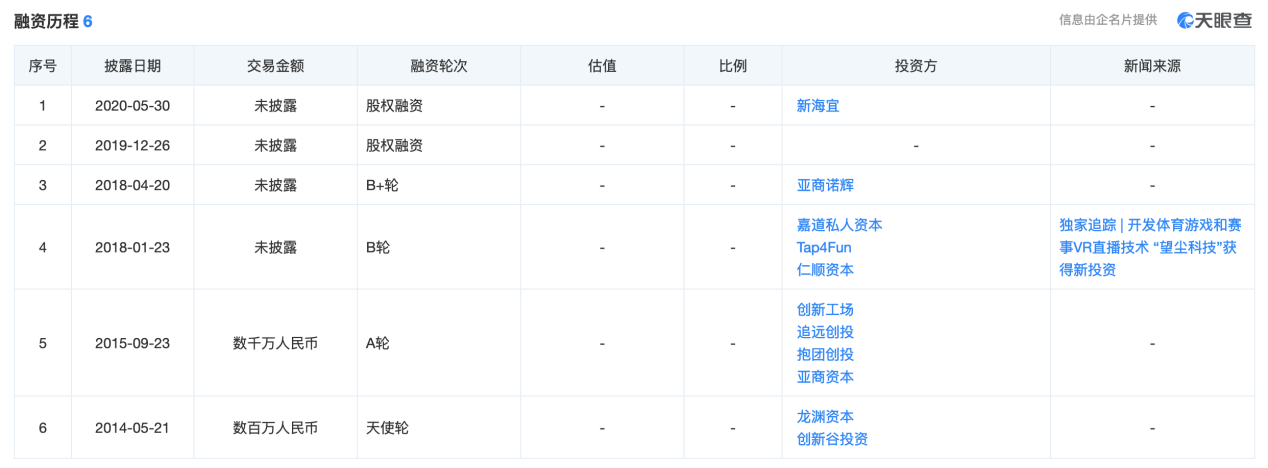Click the 交易金额 column header
Viewport: 1268px width, 468px height.
[275, 66]
